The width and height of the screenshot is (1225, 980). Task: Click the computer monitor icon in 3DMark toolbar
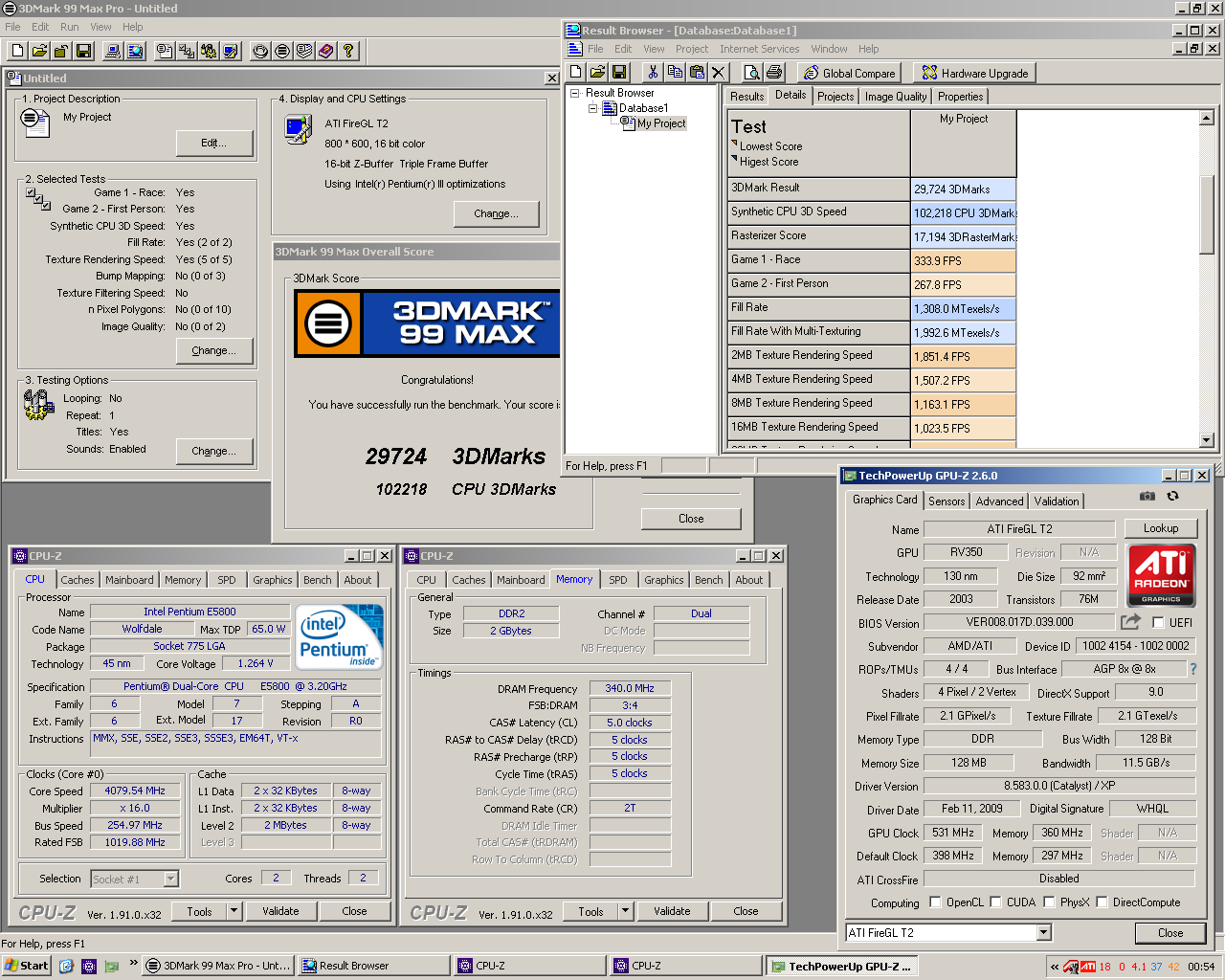point(113,51)
